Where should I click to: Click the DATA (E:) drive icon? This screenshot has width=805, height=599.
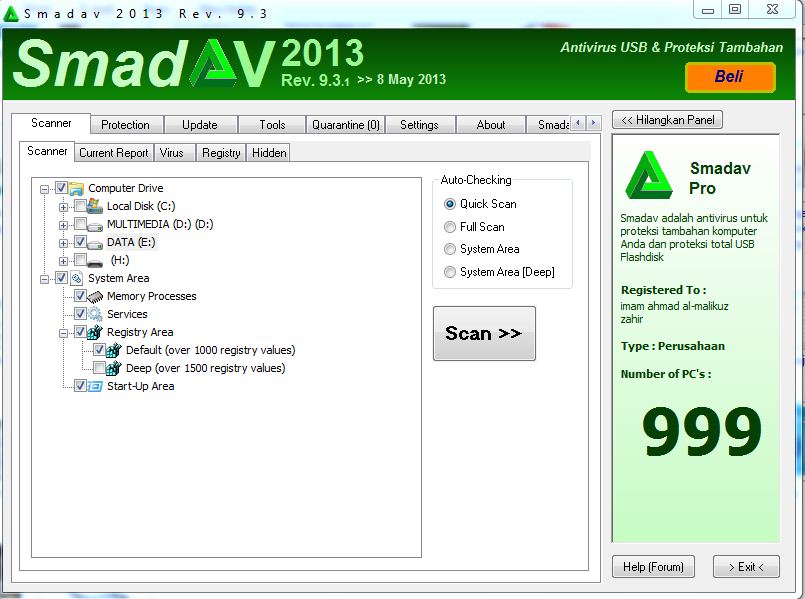point(94,243)
